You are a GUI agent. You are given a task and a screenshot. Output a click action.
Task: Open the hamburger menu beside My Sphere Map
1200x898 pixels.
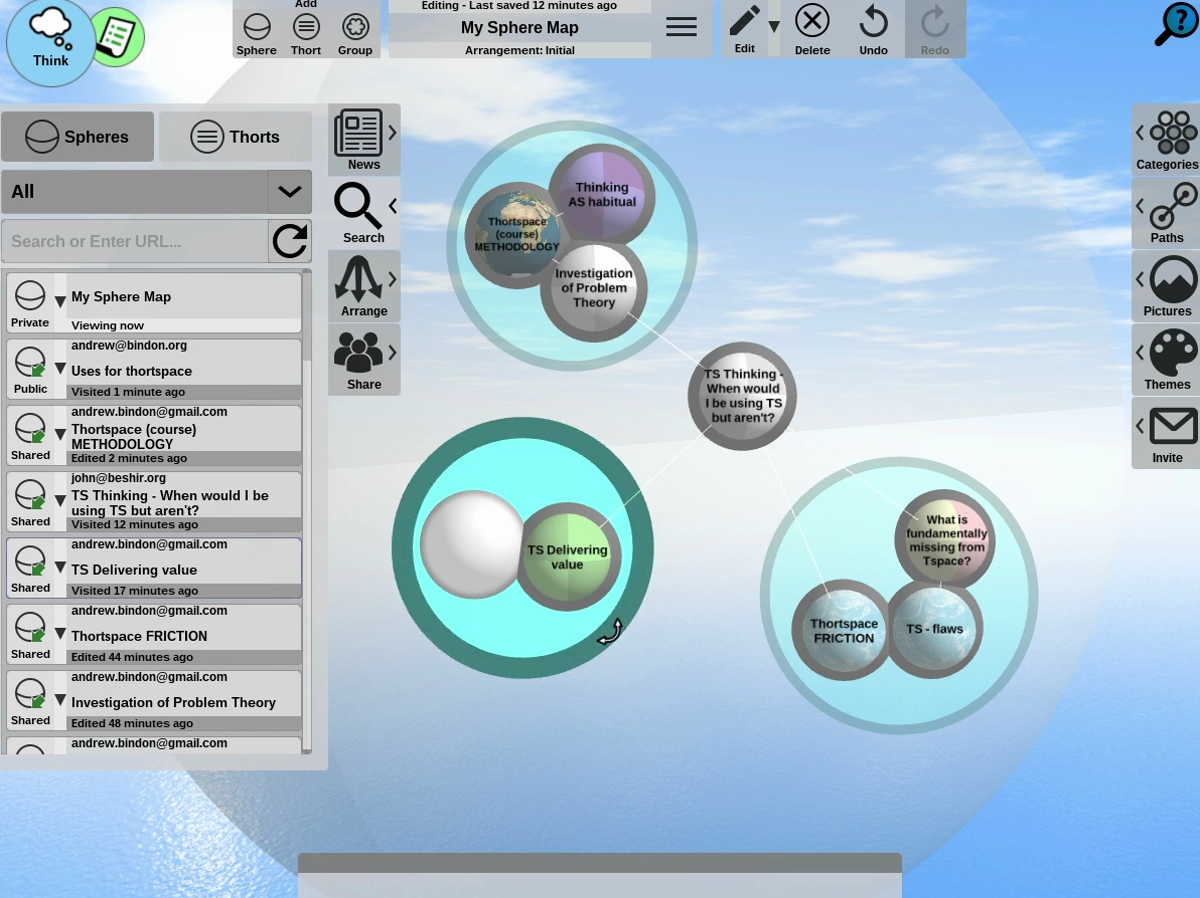681,27
